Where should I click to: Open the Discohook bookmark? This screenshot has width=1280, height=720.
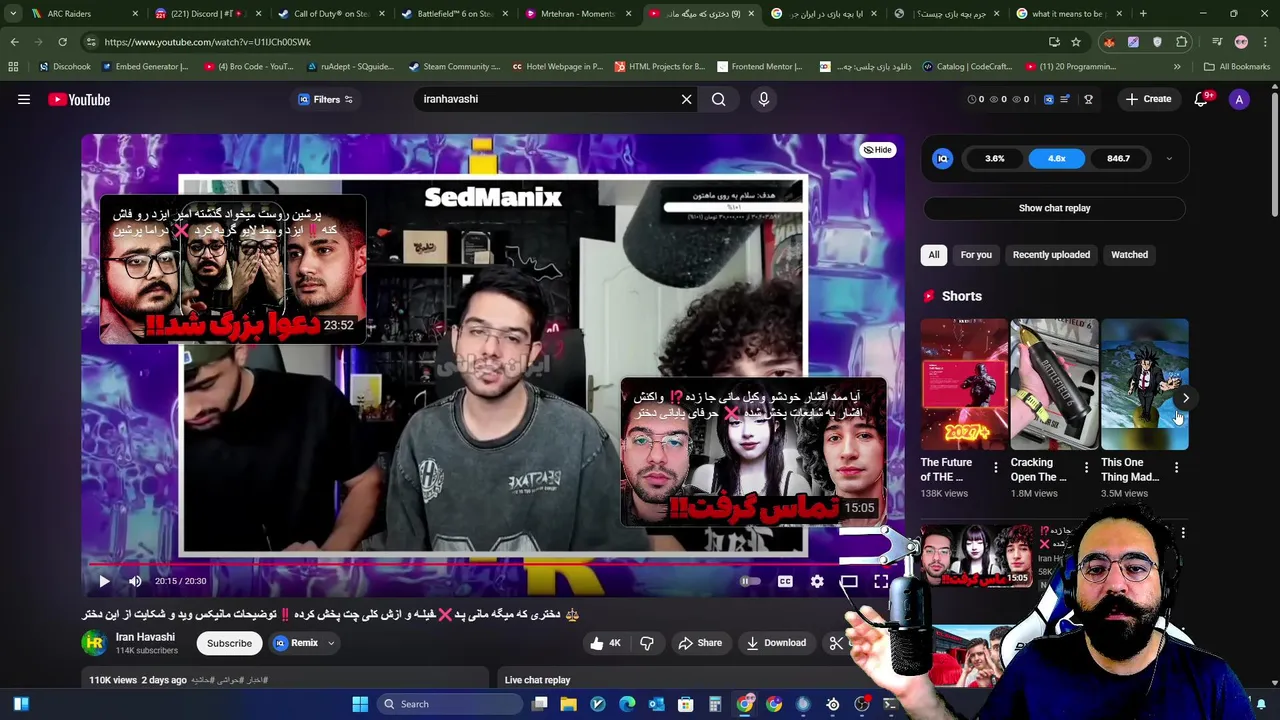coord(64,67)
